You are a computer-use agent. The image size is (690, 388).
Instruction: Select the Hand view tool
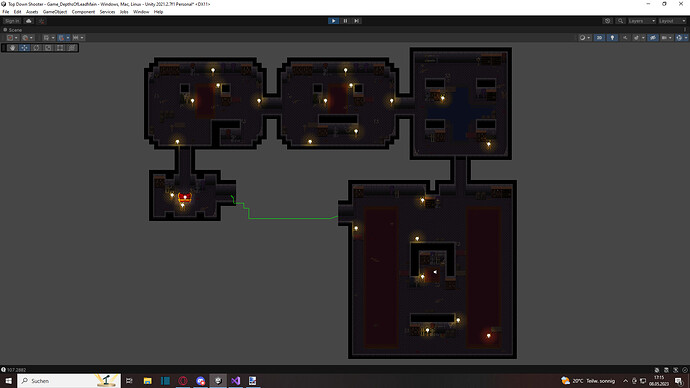[12, 48]
